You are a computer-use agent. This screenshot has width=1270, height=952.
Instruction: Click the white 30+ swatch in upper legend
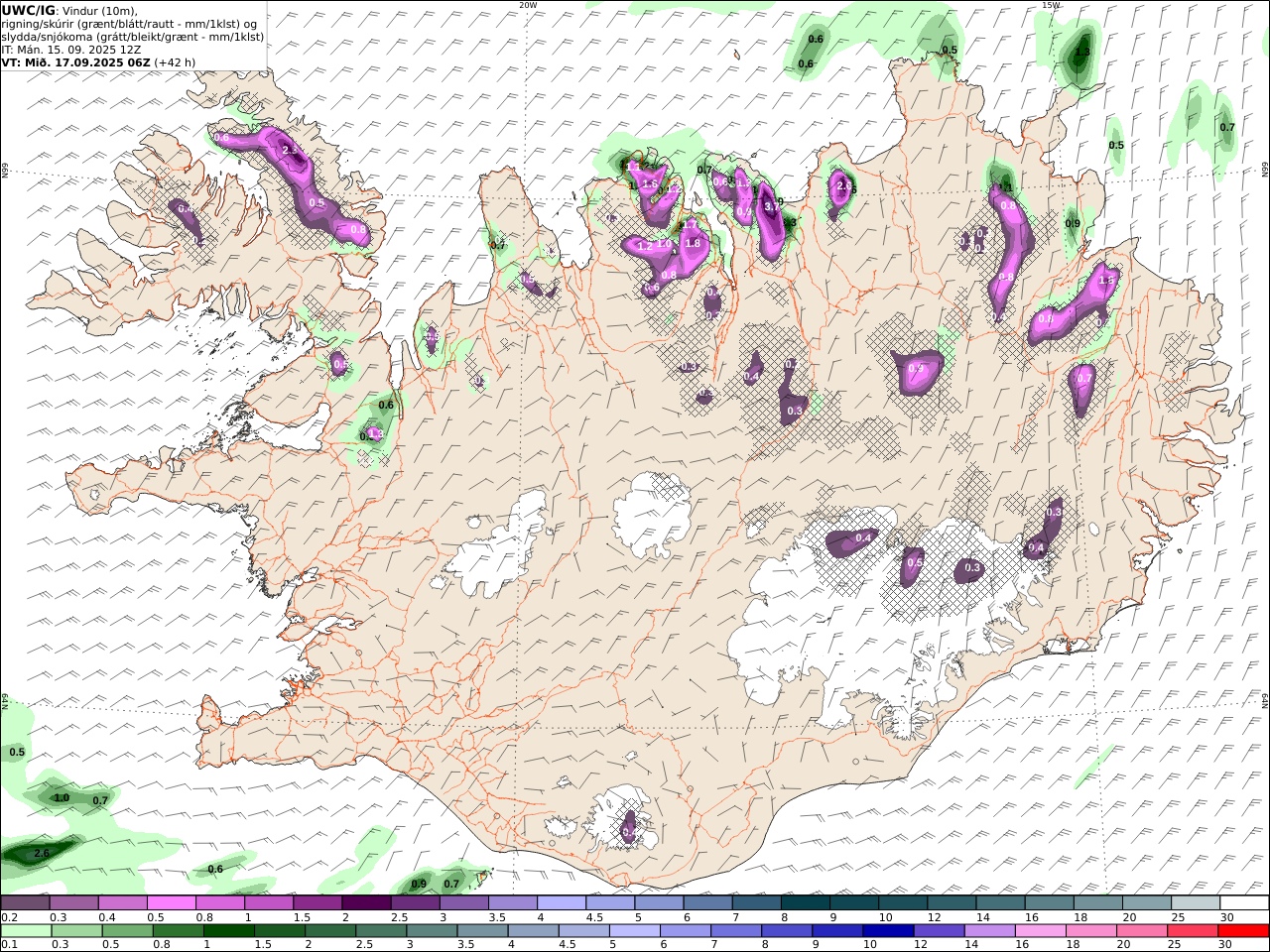click(1244, 903)
